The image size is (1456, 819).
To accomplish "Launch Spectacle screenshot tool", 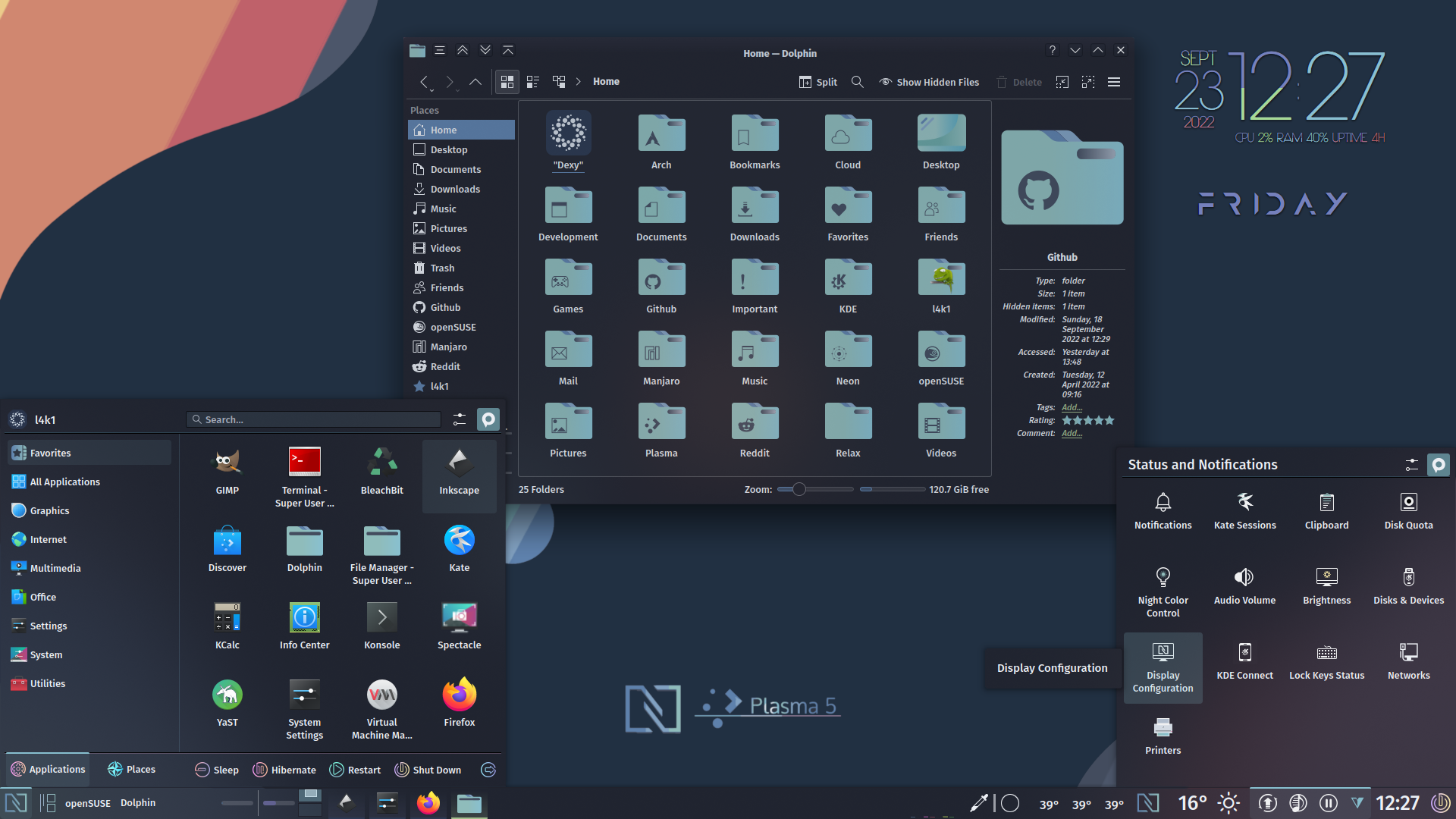I will click(x=460, y=625).
